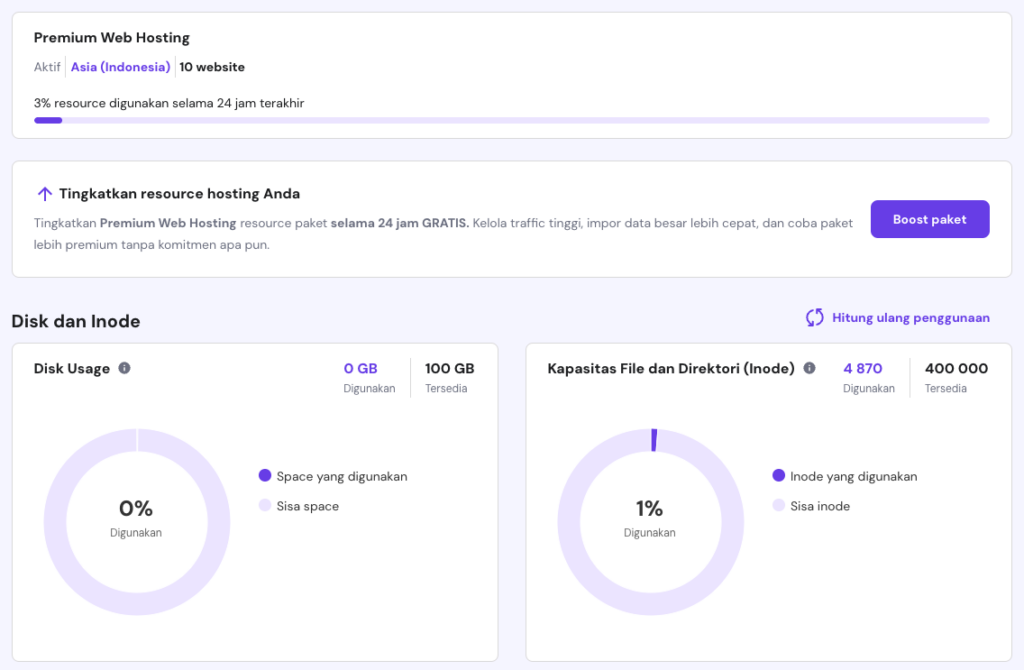Click the refresh icon beside Hitung ulang penggunaan
Screen dimensions: 1024x670
(815, 317)
